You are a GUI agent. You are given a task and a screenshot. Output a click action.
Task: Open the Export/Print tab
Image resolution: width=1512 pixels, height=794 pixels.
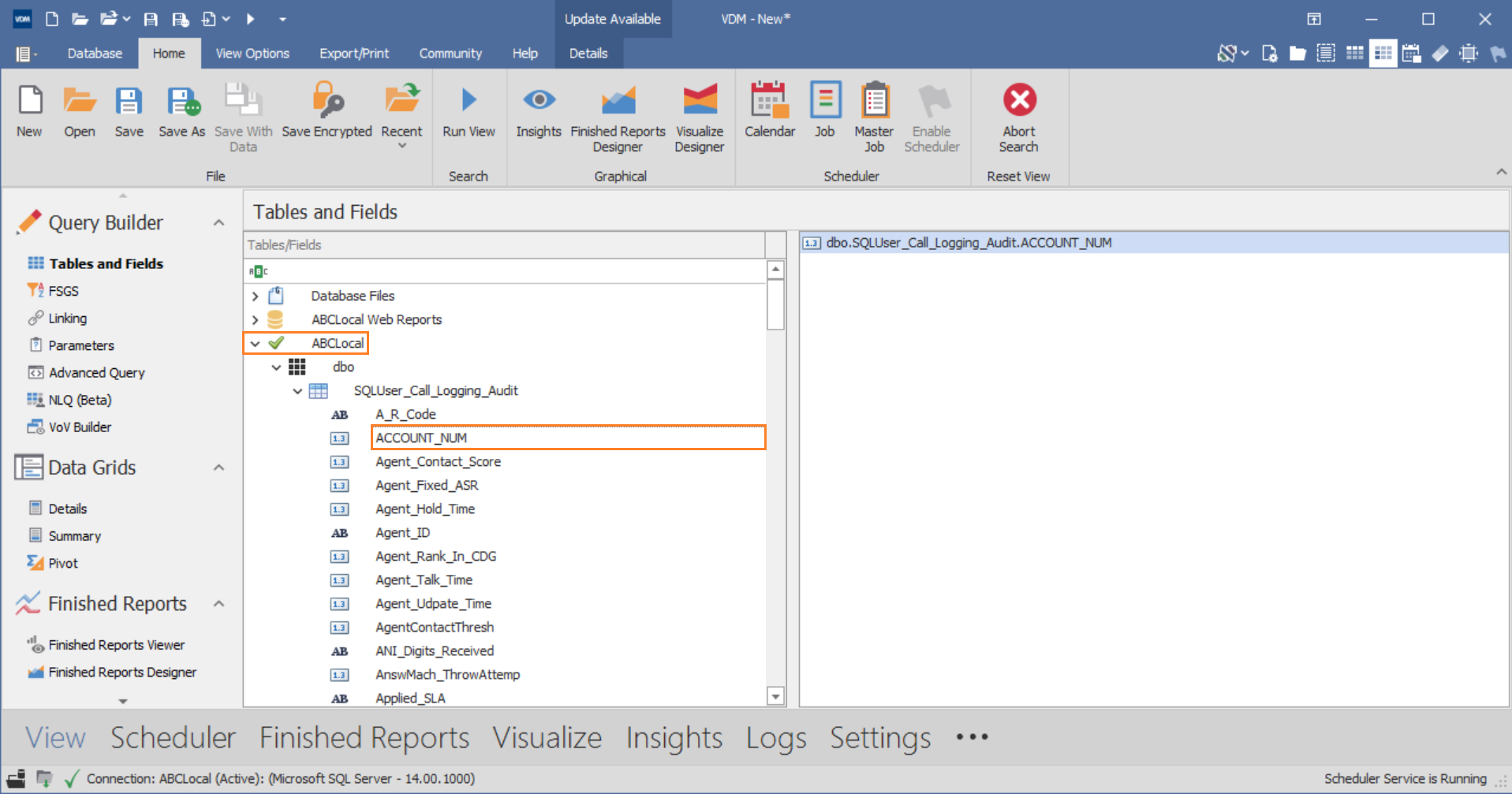click(x=354, y=54)
